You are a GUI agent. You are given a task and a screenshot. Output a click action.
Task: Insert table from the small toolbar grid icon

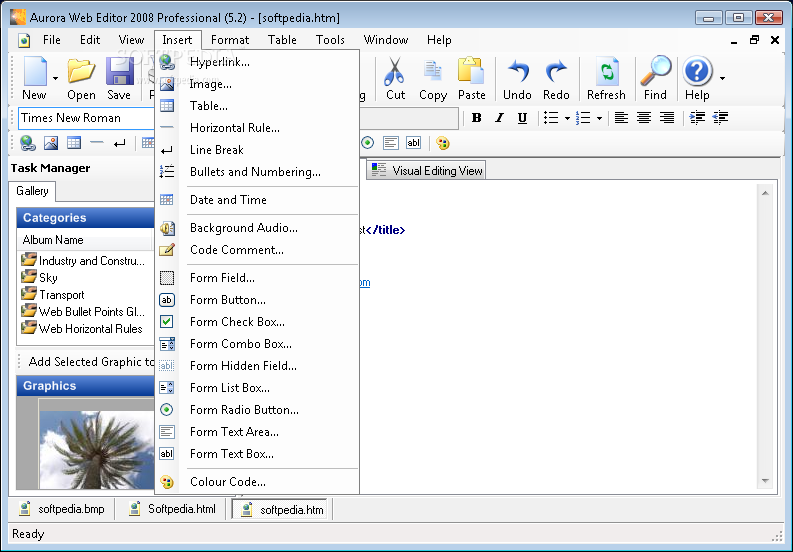coord(74,143)
